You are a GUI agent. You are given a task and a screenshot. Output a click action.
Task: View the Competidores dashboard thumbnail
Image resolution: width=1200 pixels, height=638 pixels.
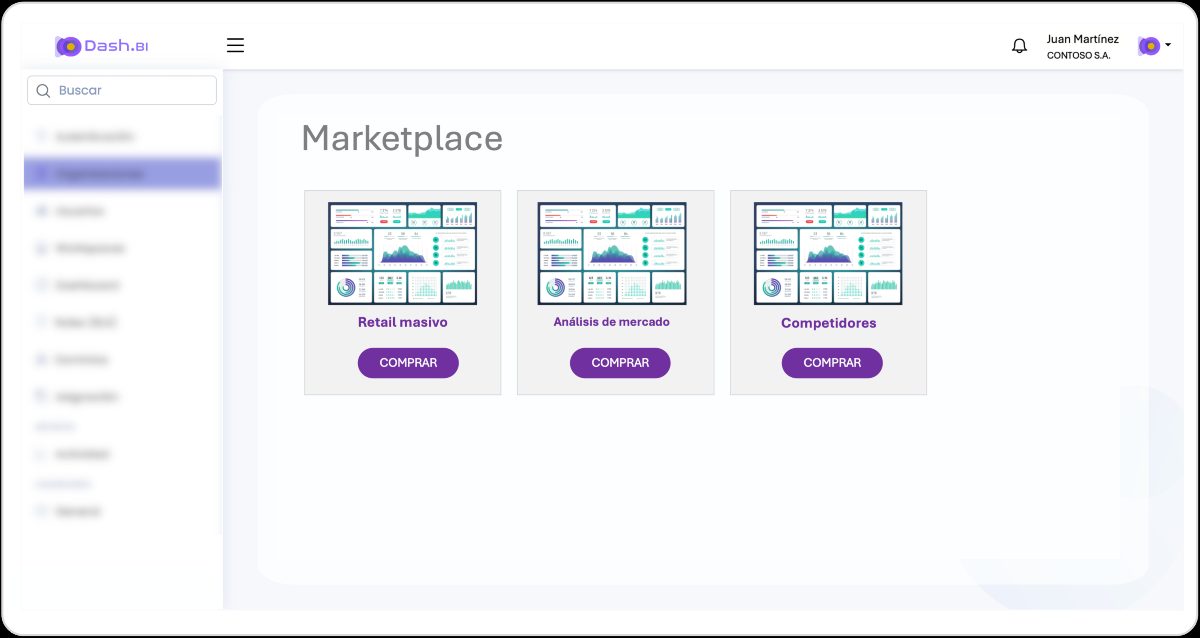tap(828, 254)
